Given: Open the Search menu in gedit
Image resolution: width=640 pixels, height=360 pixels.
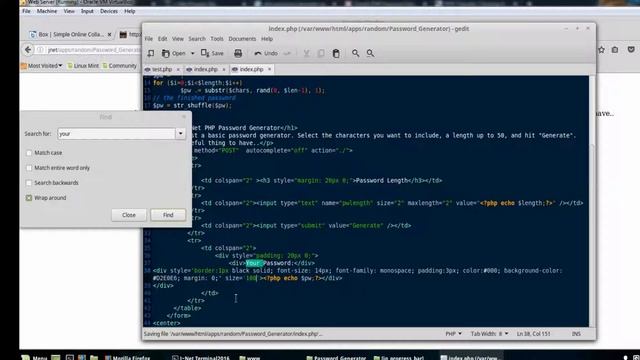Looking at the screenshot, I should 197,39.
